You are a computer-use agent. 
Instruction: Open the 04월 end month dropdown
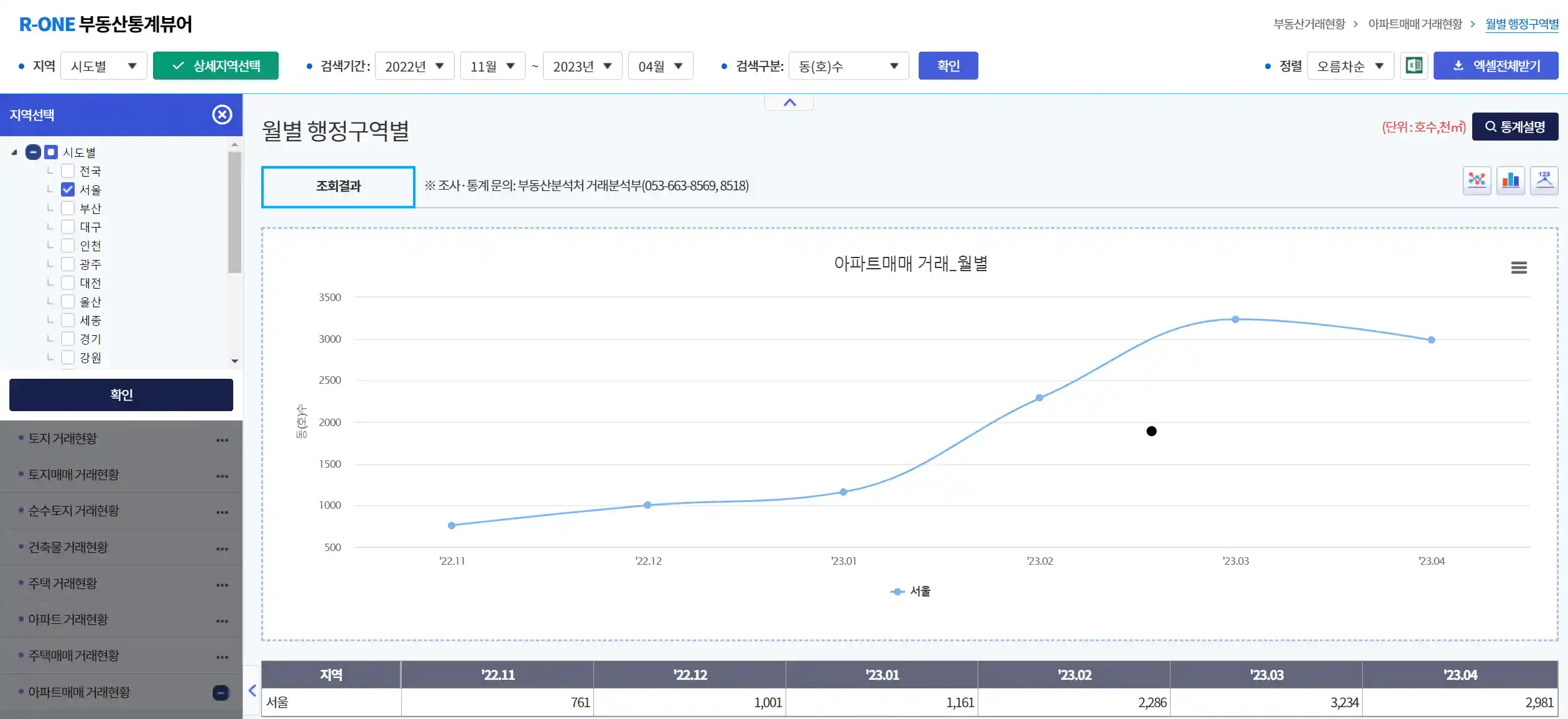(x=661, y=66)
